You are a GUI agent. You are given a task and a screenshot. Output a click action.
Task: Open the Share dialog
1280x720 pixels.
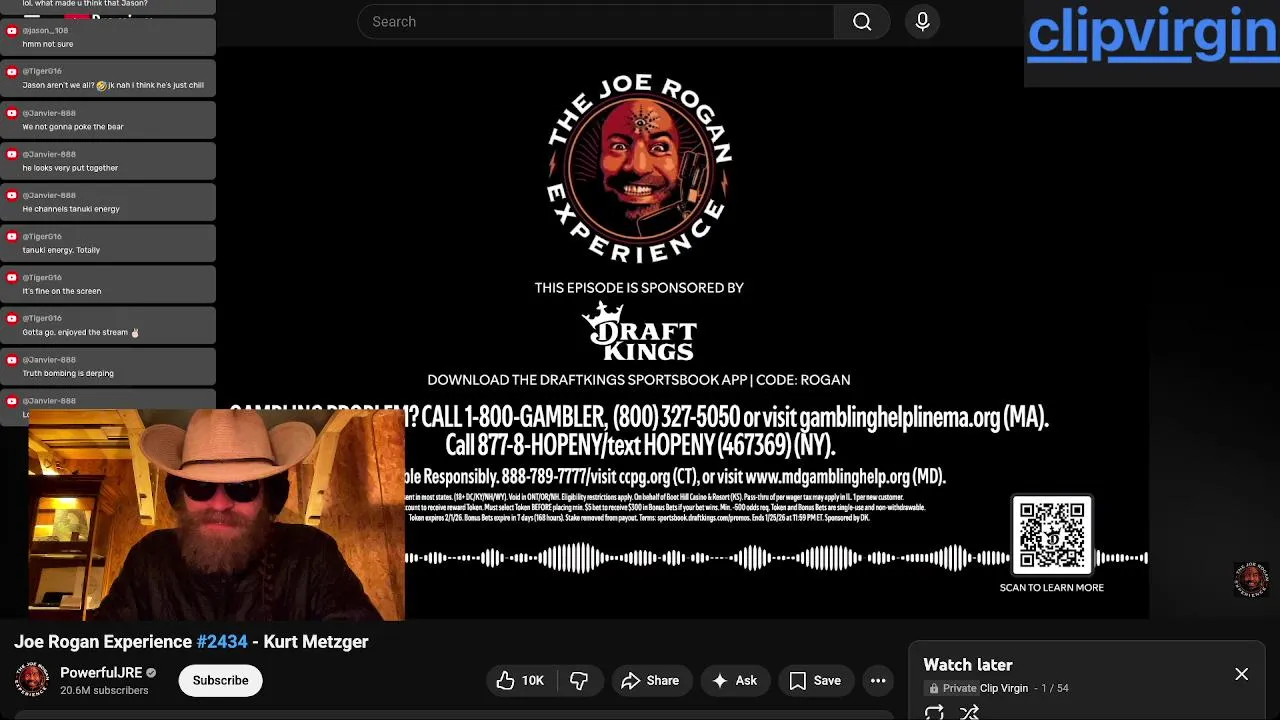(650, 680)
